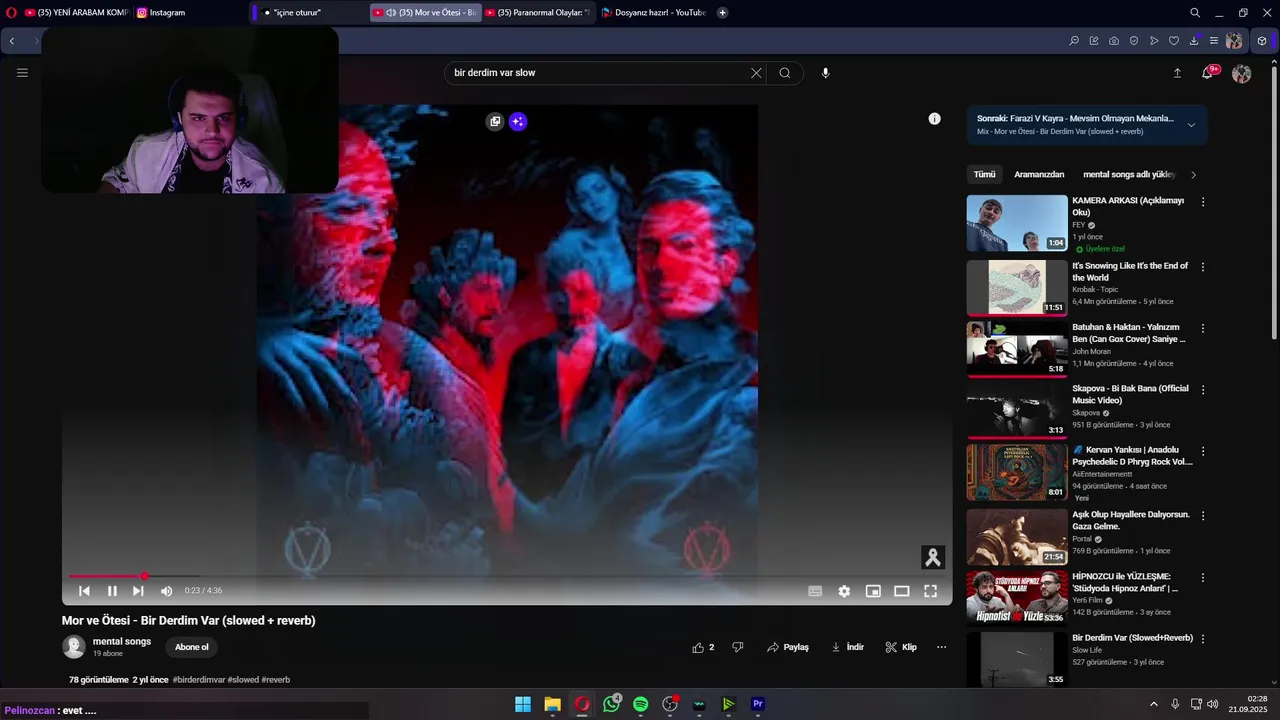Open more actions menu beside Klip
Screen dimensions: 1280x720
(941, 647)
